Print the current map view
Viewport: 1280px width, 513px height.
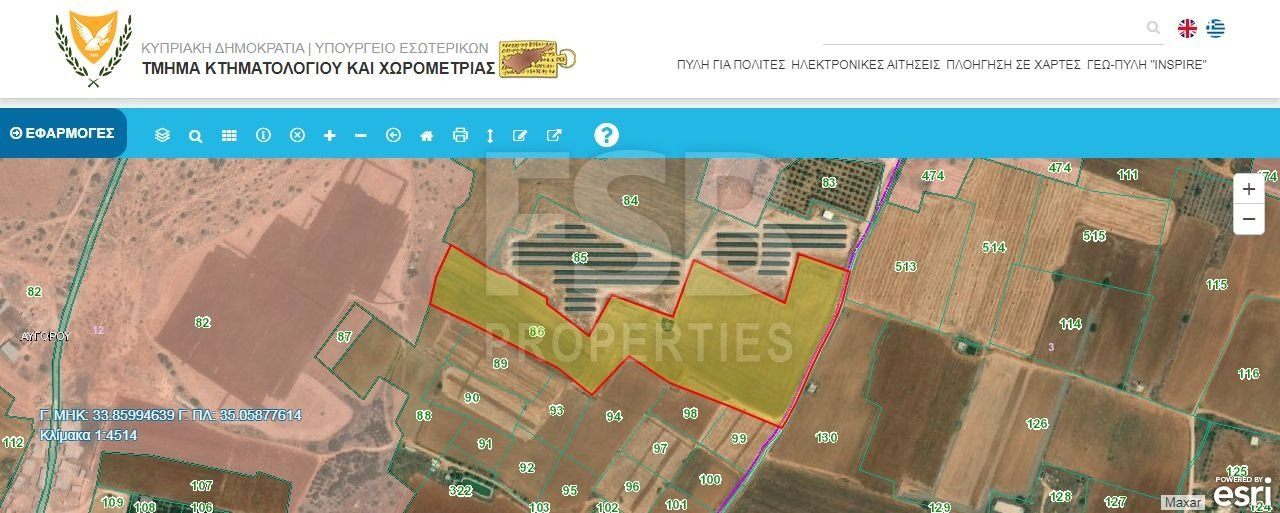pyautogui.click(x=460, y=135)
